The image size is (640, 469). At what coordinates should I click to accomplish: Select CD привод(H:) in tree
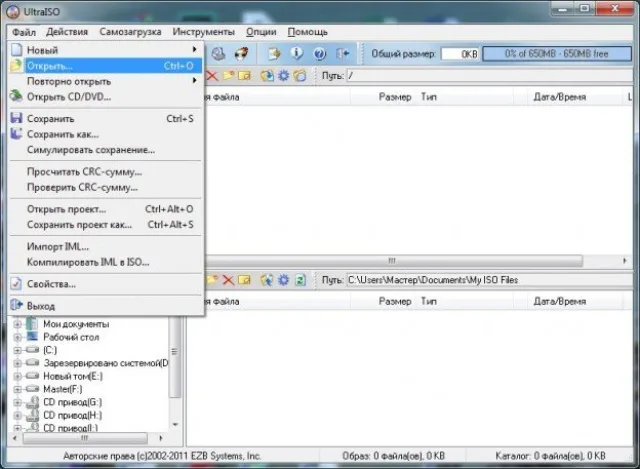pyautogui.click(x=72, y=415)
